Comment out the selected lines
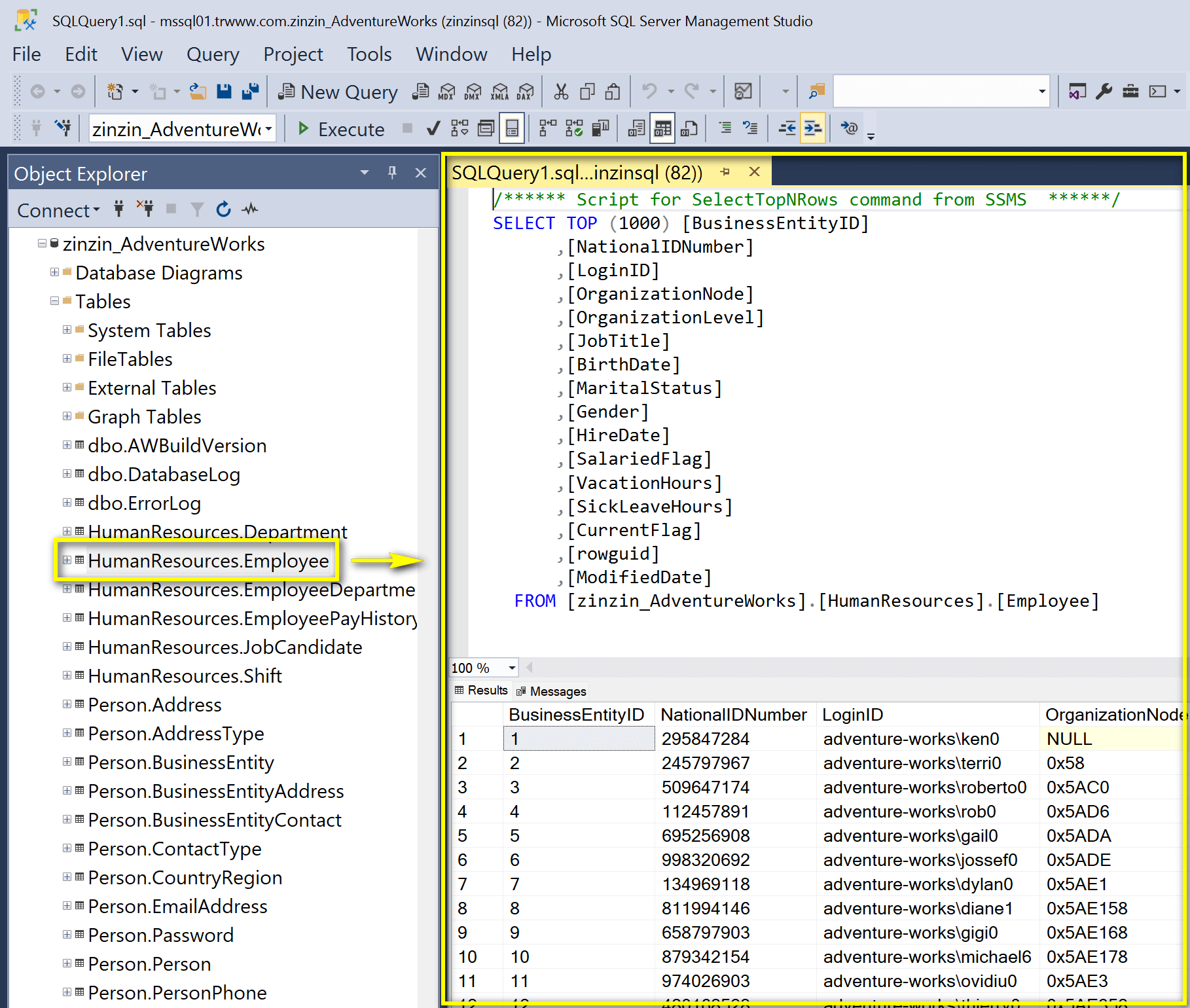1190x1008 pixels. (x=725, y=128)
